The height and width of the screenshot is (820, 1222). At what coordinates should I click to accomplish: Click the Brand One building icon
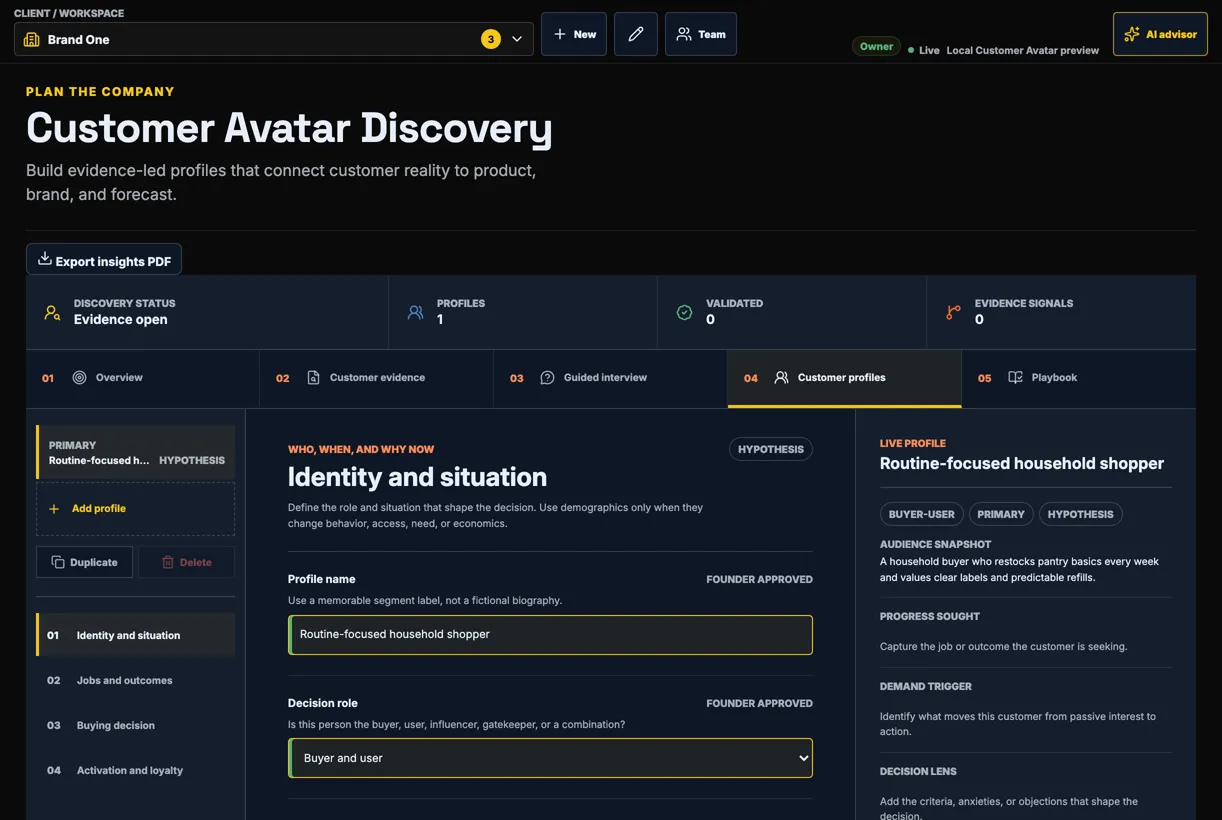[31, 39]
